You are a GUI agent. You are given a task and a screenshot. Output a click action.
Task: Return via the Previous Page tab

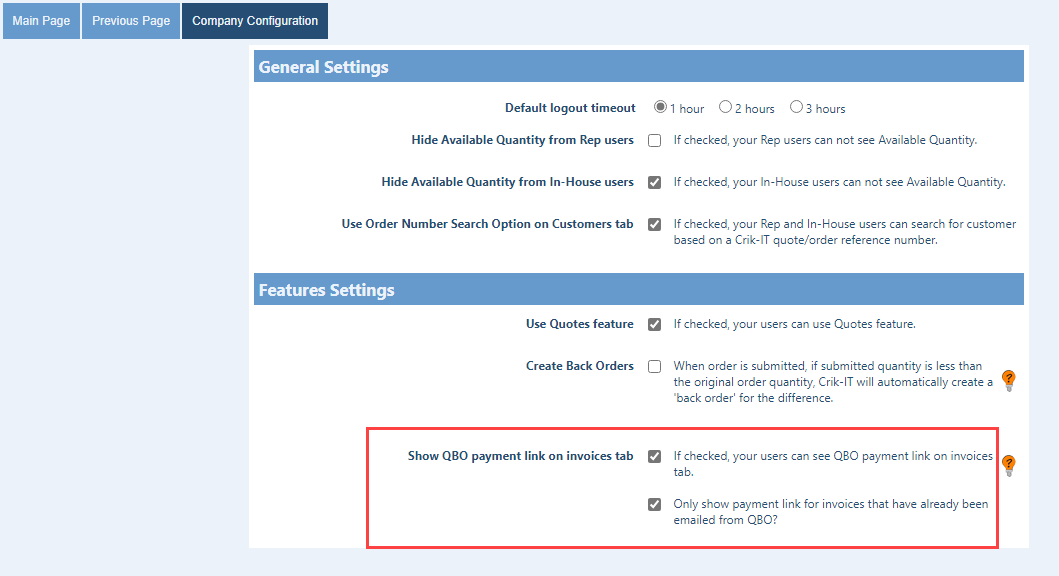click(x=131, y=21)
